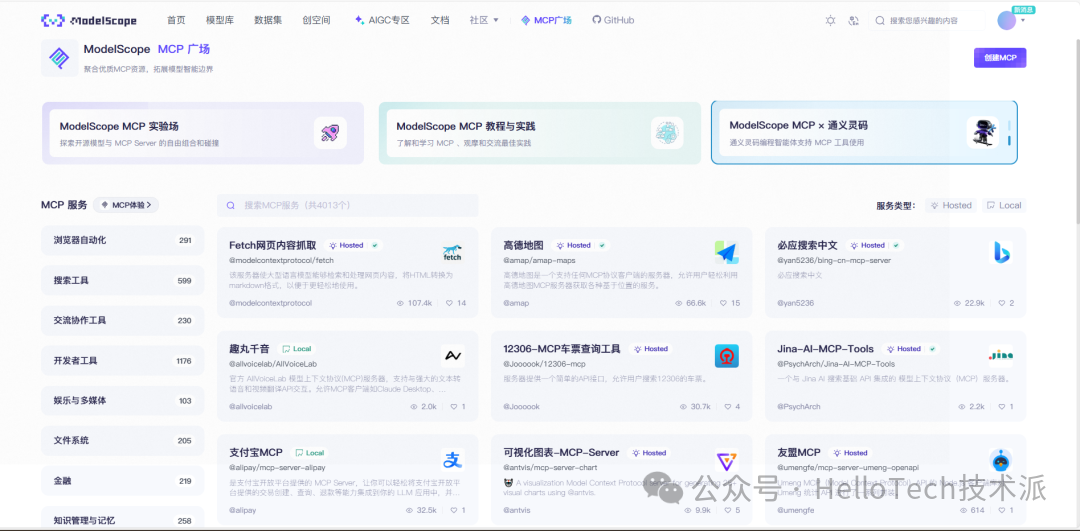This screenshot has width=1080, height=531.
Task: Click the MCP 广场 page logo icon
Action: click(59, 58)
